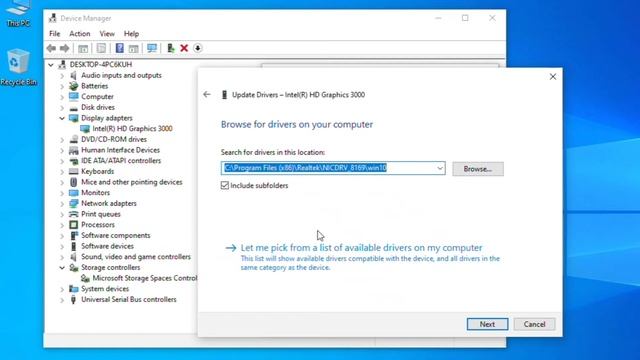Viewport: 640px width, 360px height.
Task: Click the Mice and other pointing devices icon
Action: click(73, 182)
